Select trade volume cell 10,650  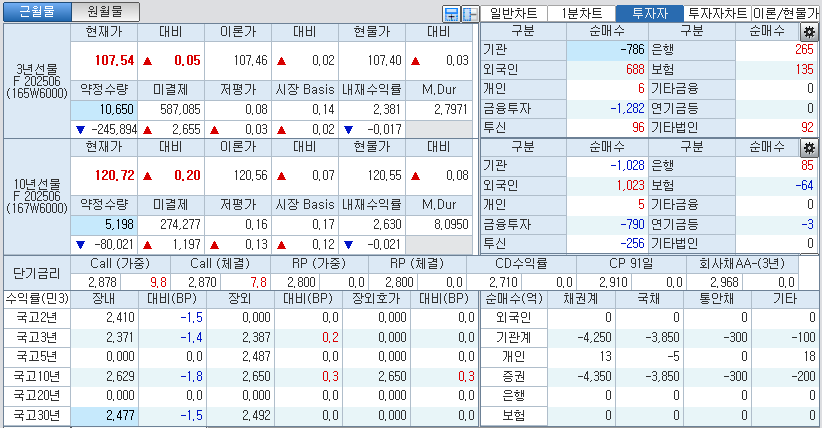pos(104,110)
